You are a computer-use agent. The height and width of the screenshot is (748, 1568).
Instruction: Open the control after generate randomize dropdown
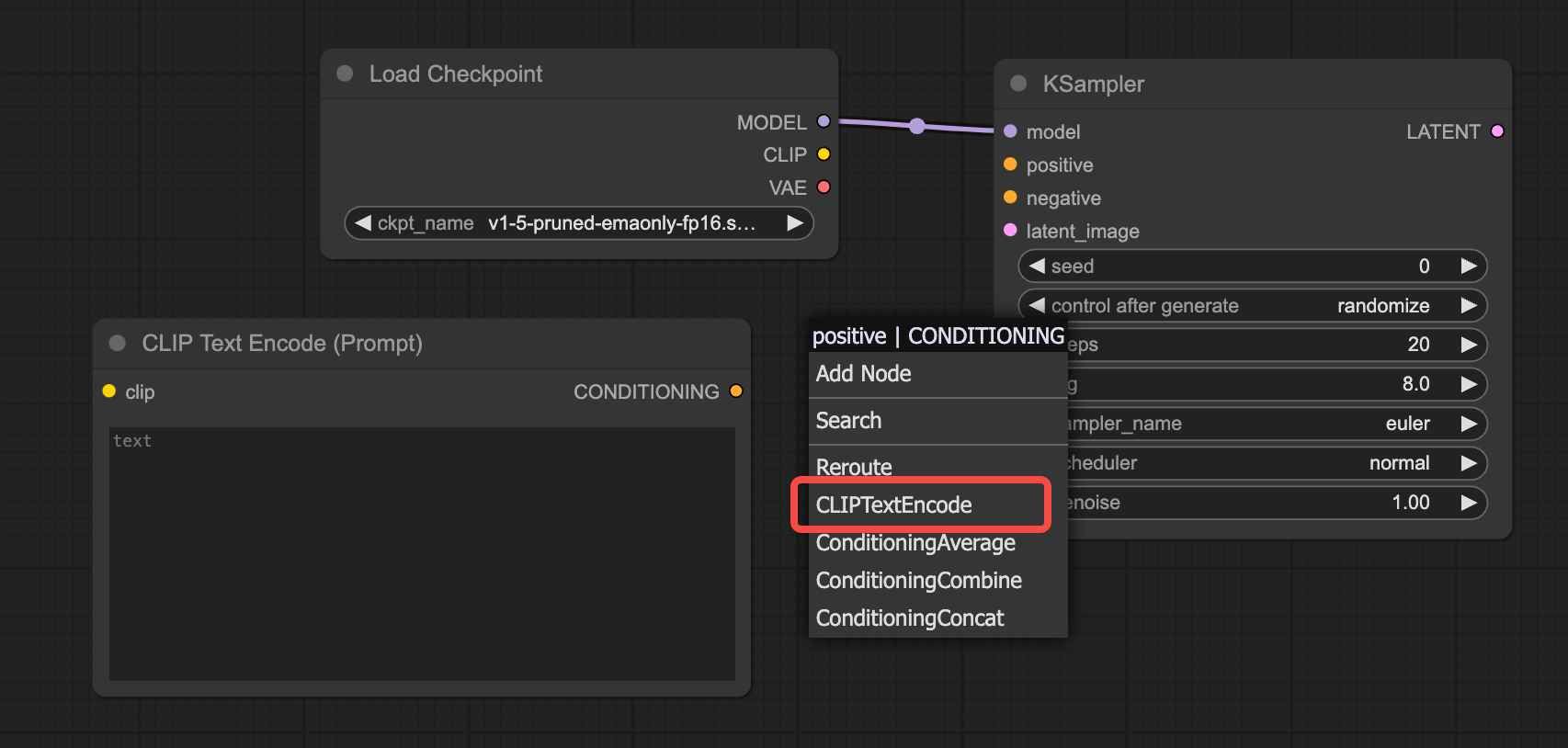click(x=1253, y=305)
